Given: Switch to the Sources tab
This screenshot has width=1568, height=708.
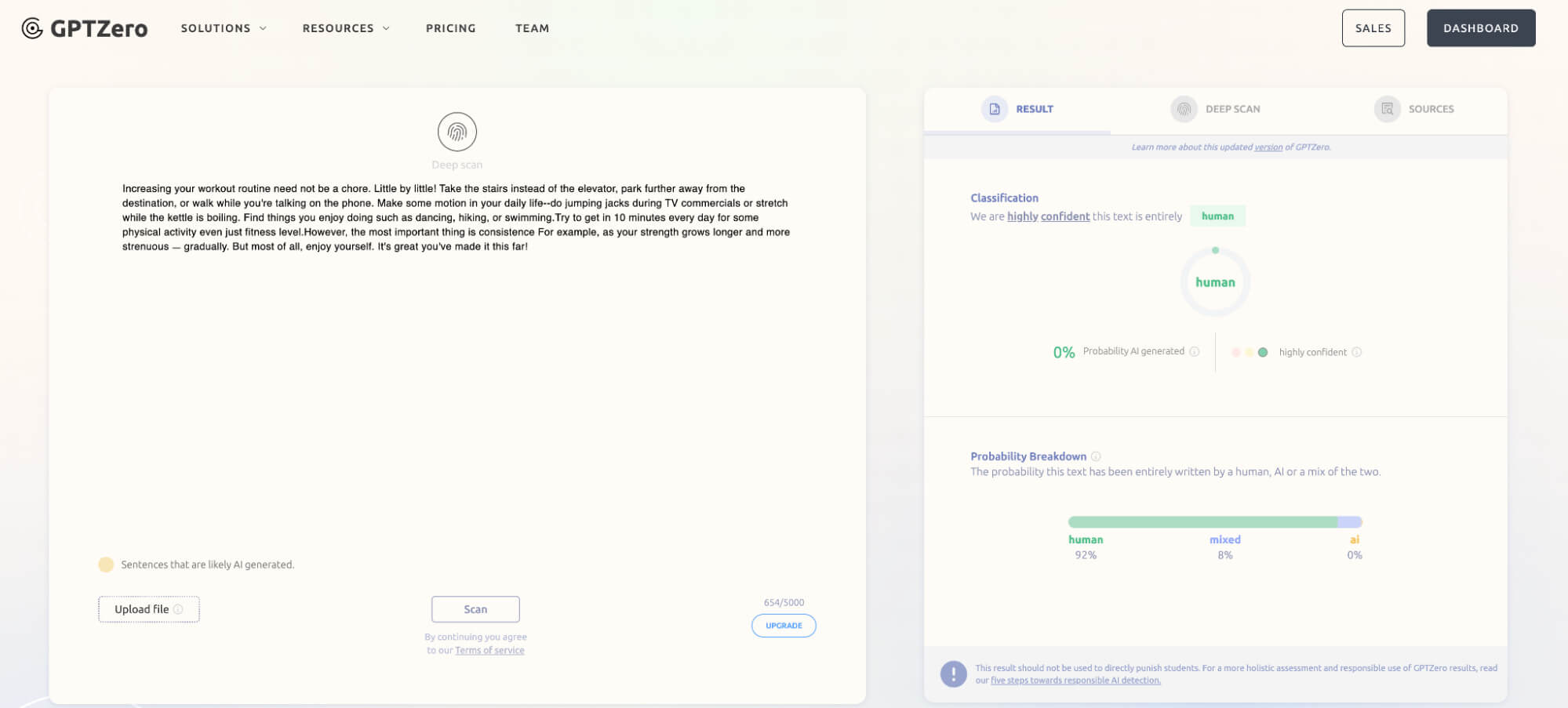Looking at the screenshot, I should click(x=1430, y=109).
